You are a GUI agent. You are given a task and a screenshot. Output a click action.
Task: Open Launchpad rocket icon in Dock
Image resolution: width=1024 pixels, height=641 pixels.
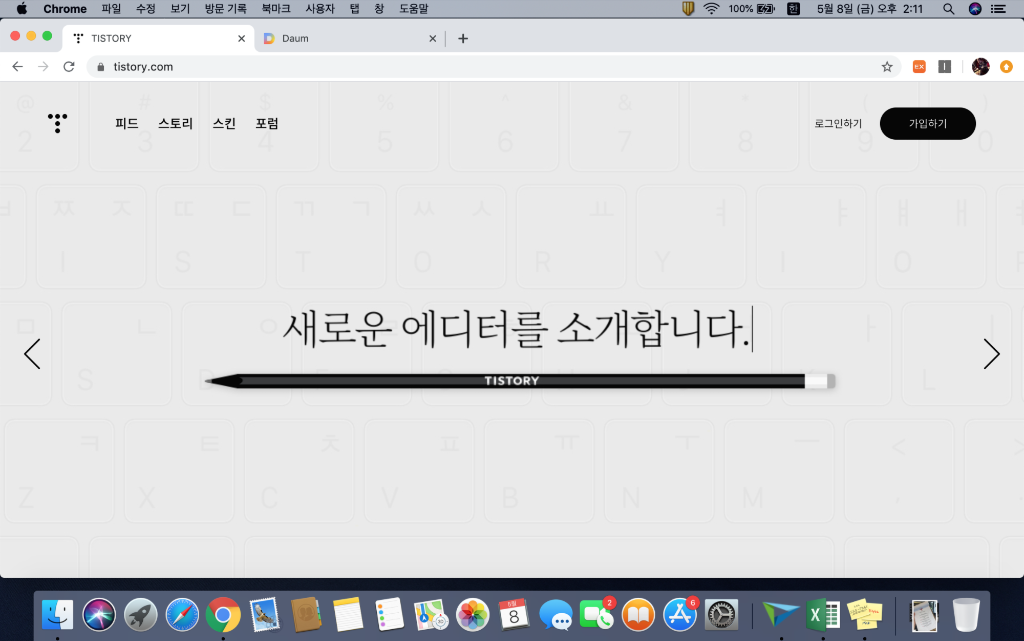click(140, 615)
